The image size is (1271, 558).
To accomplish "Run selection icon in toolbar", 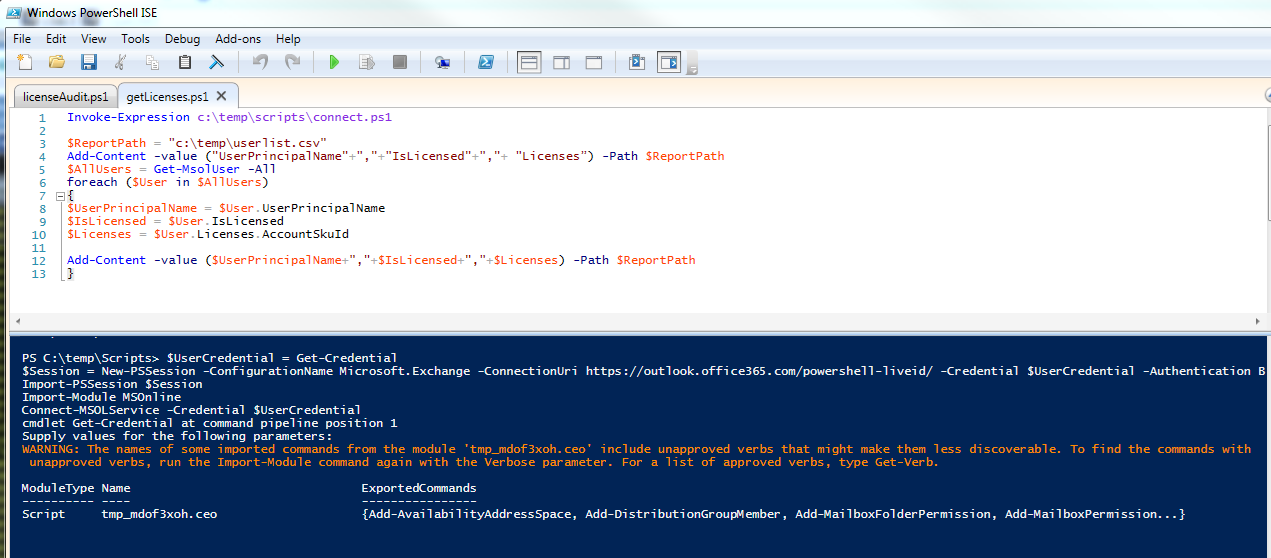I will point(367,63).
